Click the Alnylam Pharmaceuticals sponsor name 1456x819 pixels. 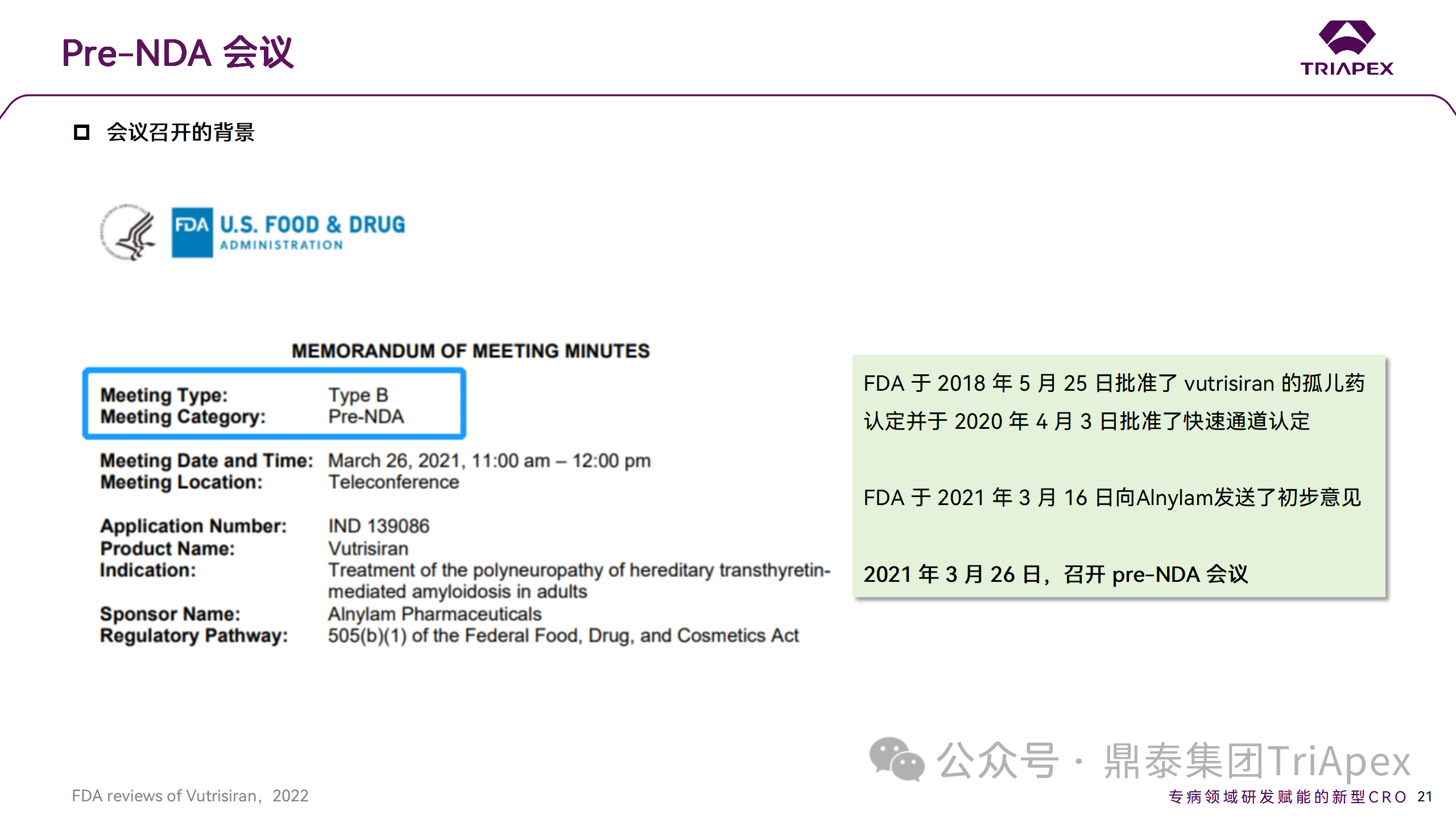point(435,614)
